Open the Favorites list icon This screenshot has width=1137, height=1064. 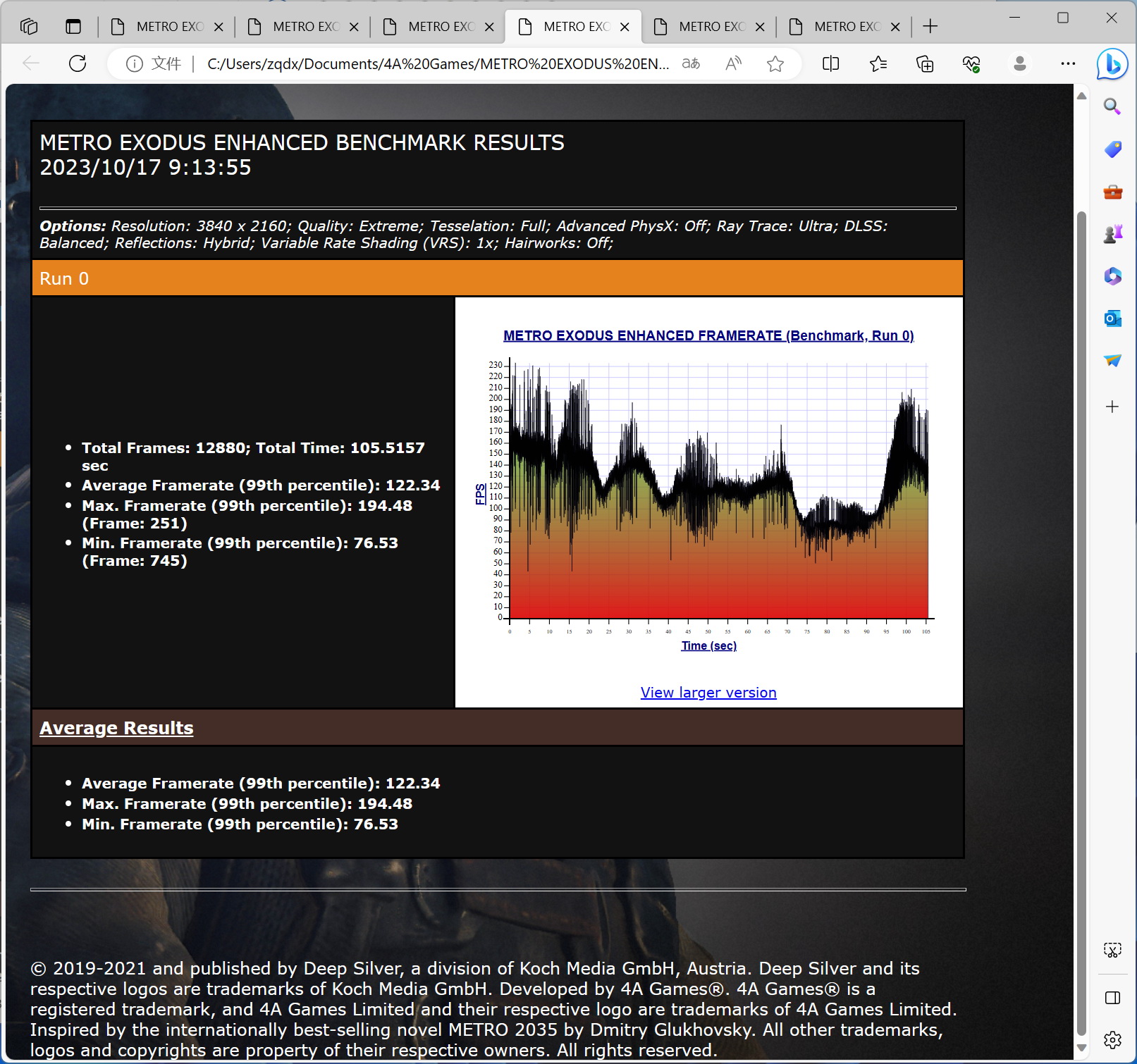878,64
